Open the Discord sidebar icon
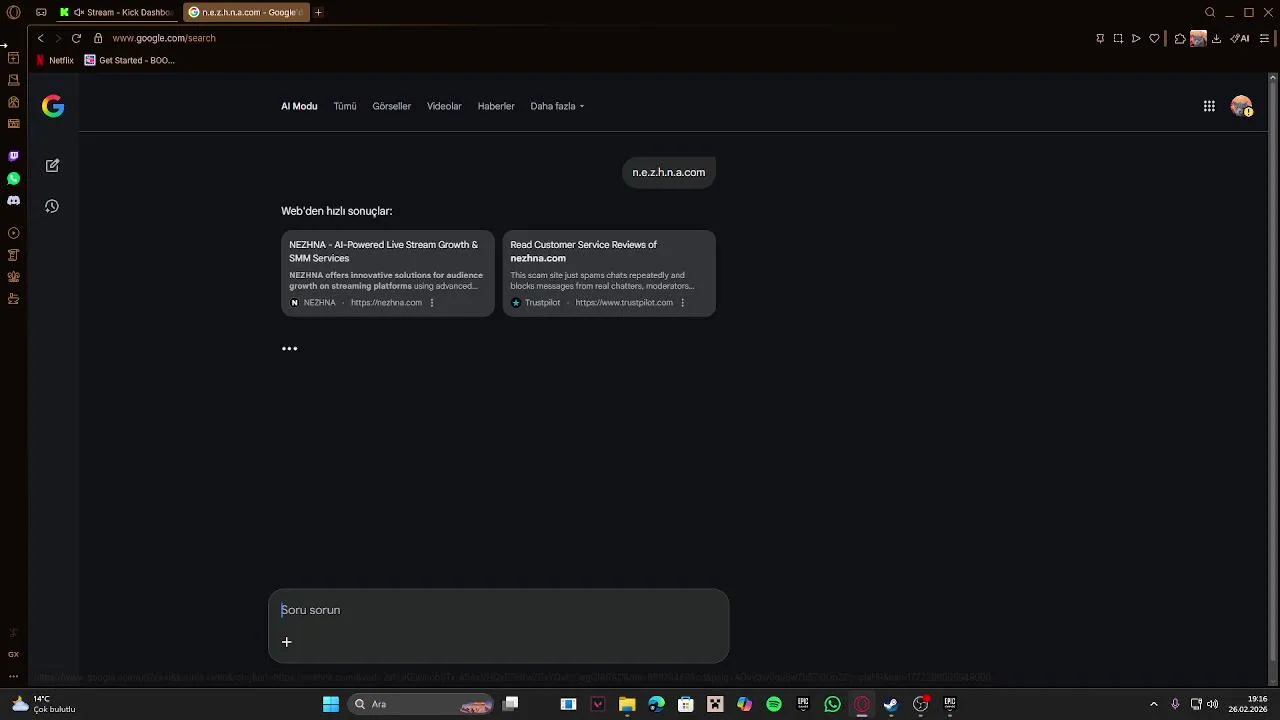This screenshot has height=720, width=1280. 14,201
